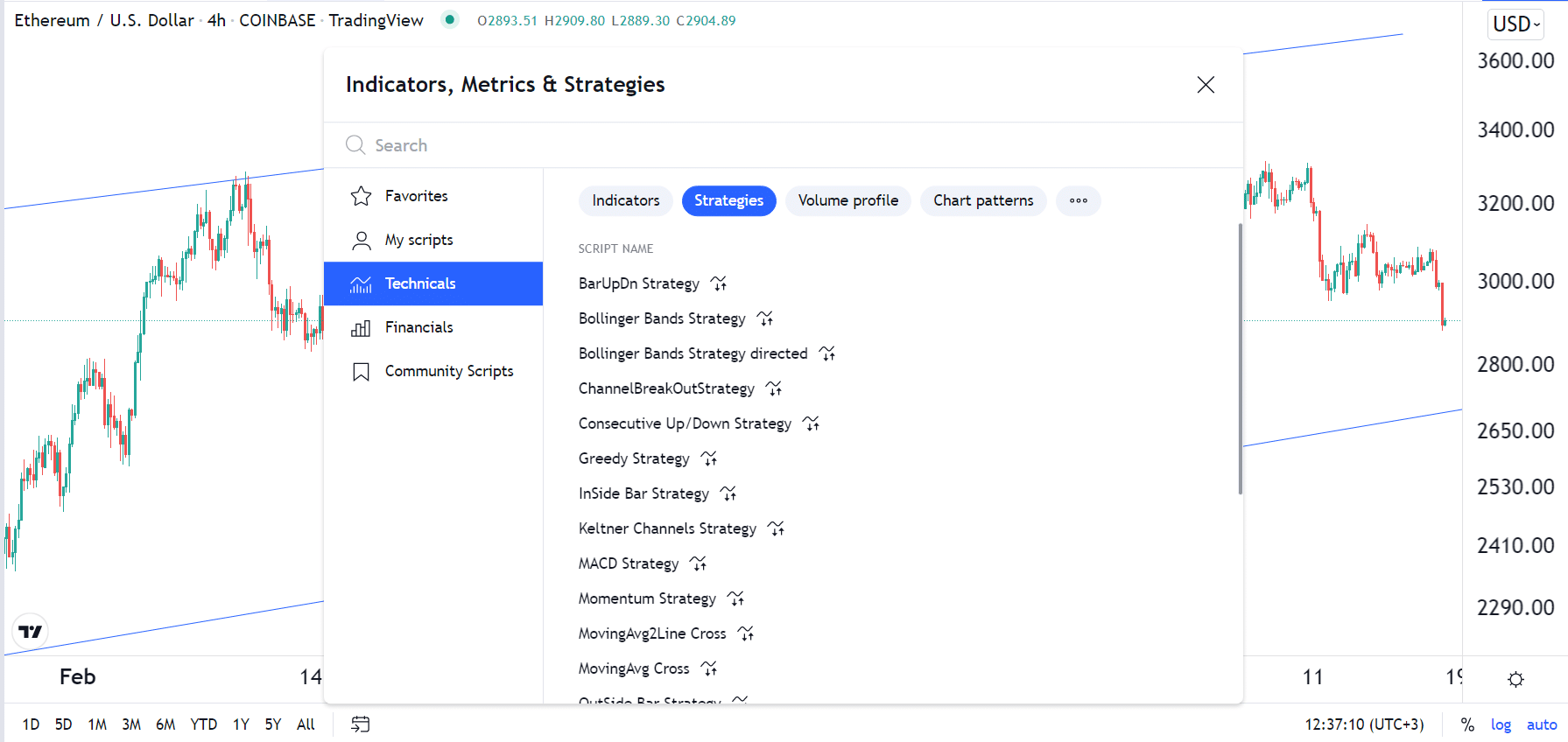Set chart range to 6M

165,724
